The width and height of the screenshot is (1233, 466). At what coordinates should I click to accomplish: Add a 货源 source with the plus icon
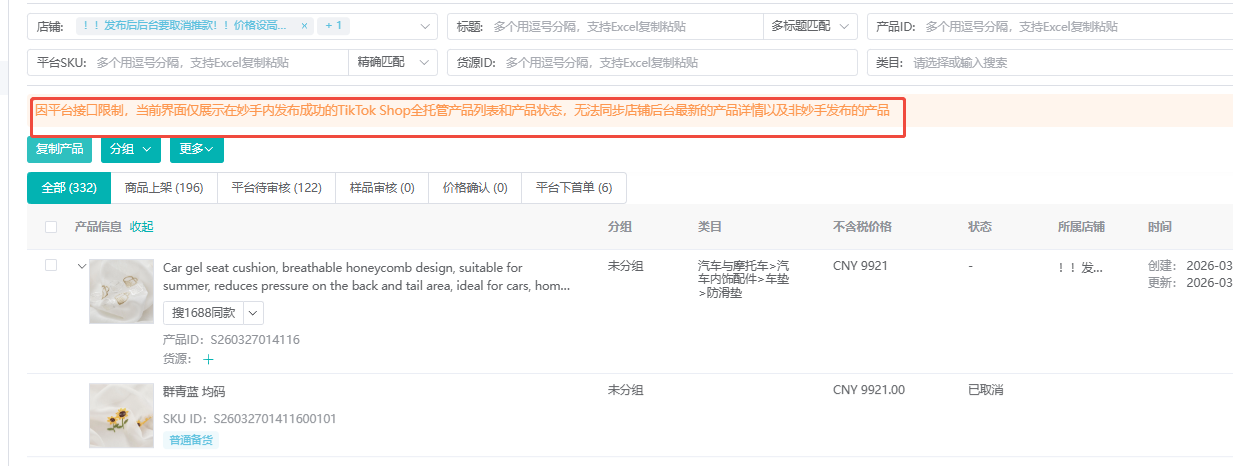tap(208, 359)
